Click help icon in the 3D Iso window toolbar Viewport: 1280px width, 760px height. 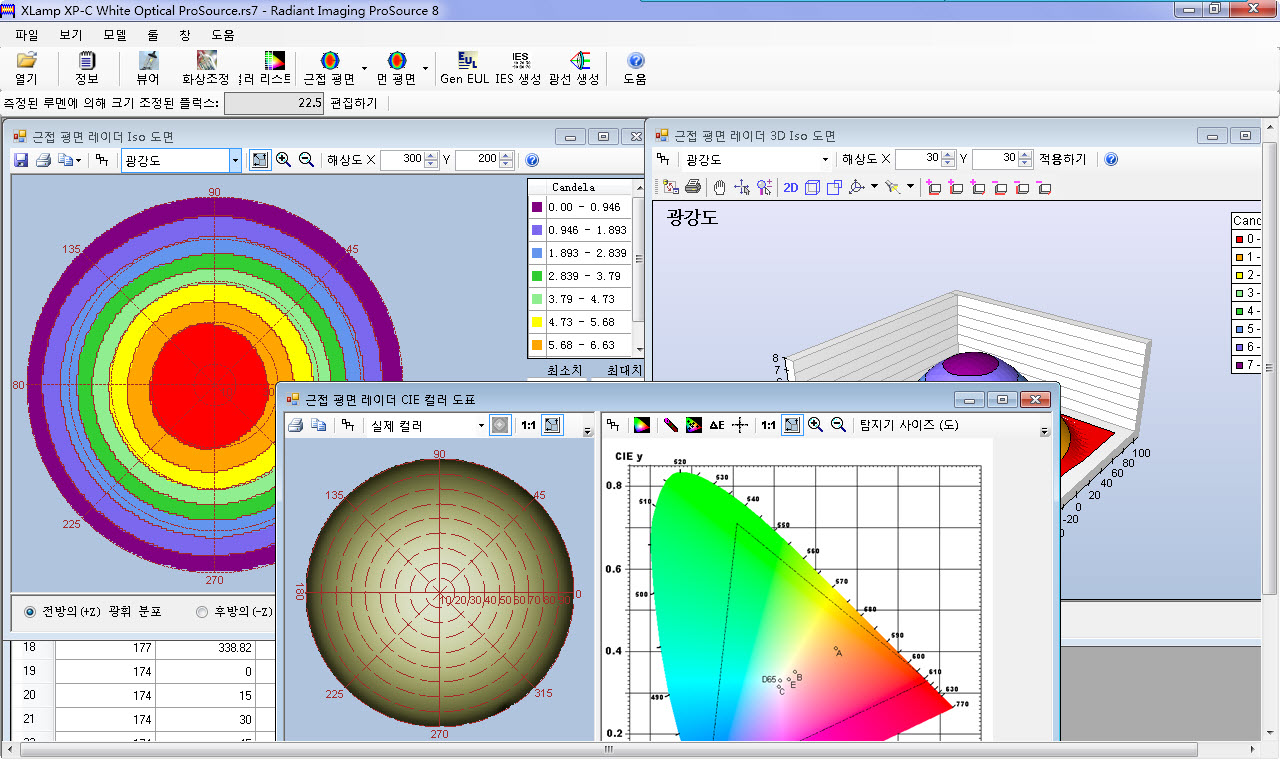click(x=1111, y=159)
